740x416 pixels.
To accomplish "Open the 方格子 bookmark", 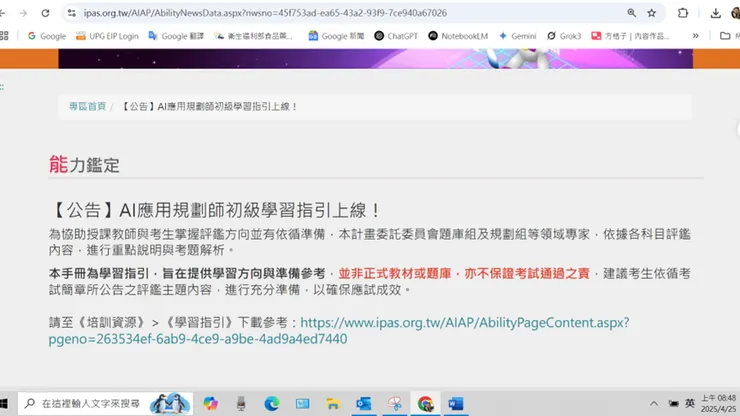I will pos(631,36).
